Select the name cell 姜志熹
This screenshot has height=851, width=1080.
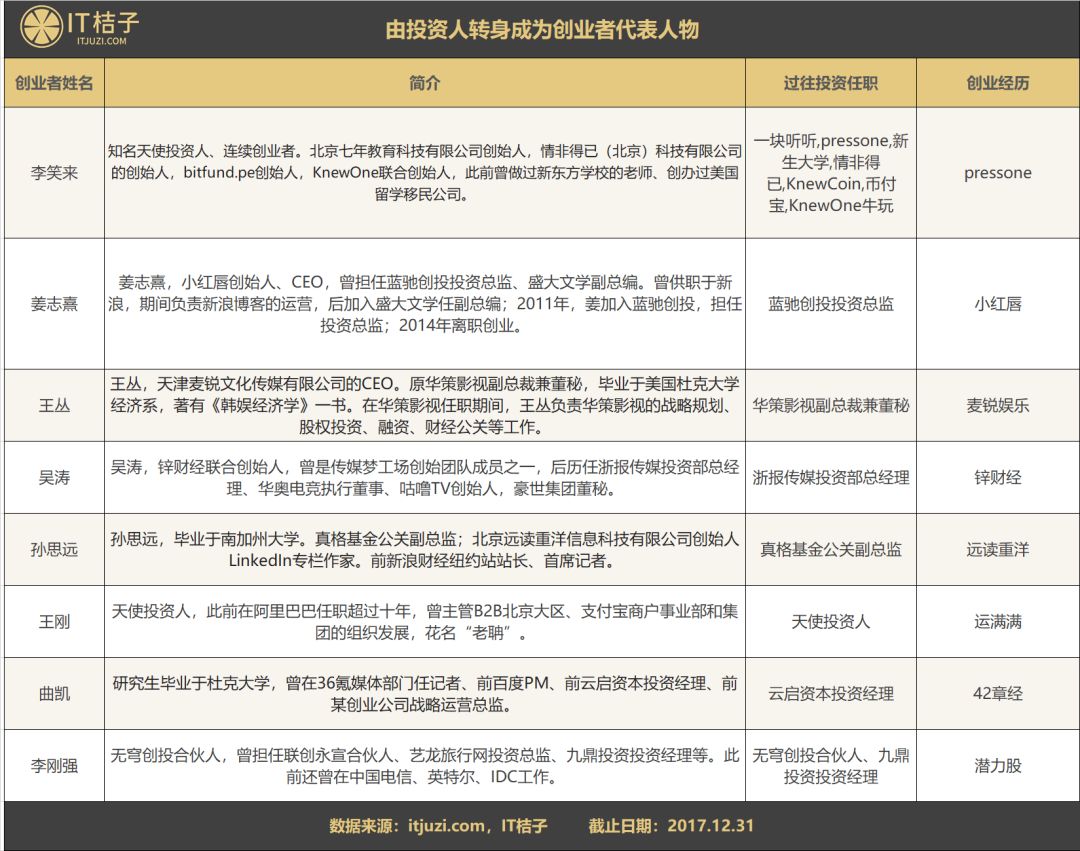(x=54, y=304)
